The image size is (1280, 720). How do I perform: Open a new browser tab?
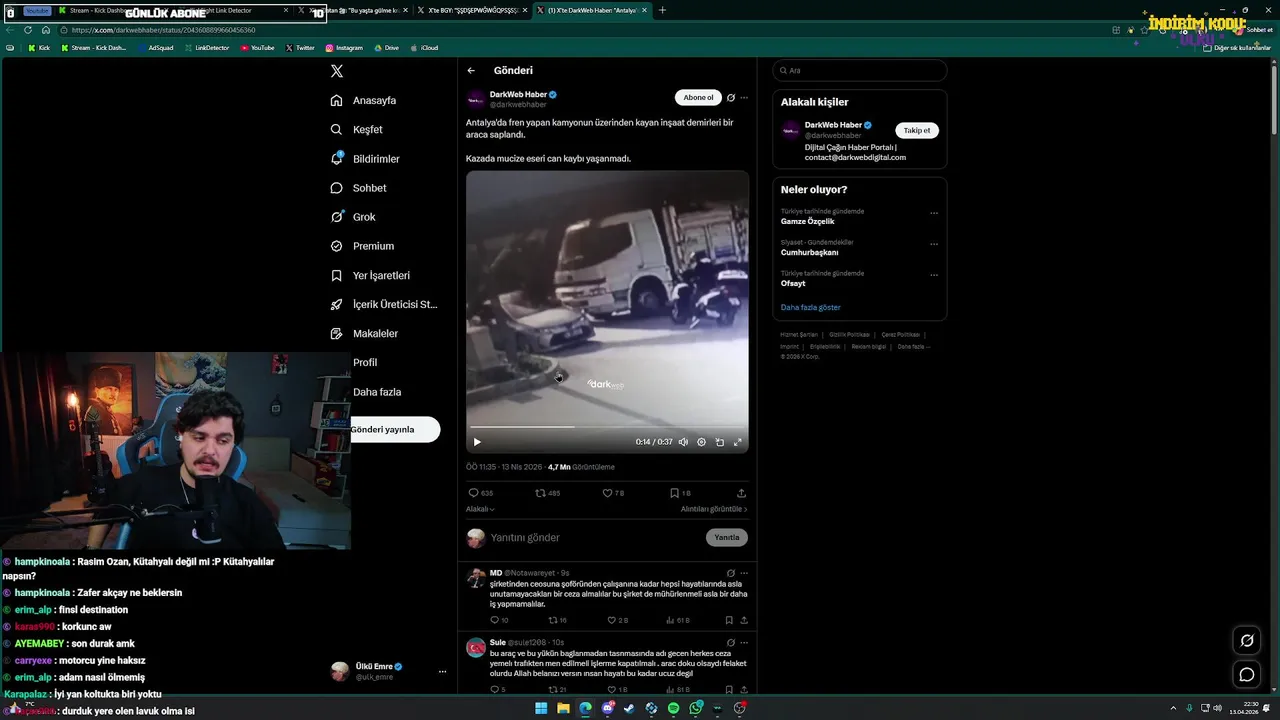pos(662,10)
